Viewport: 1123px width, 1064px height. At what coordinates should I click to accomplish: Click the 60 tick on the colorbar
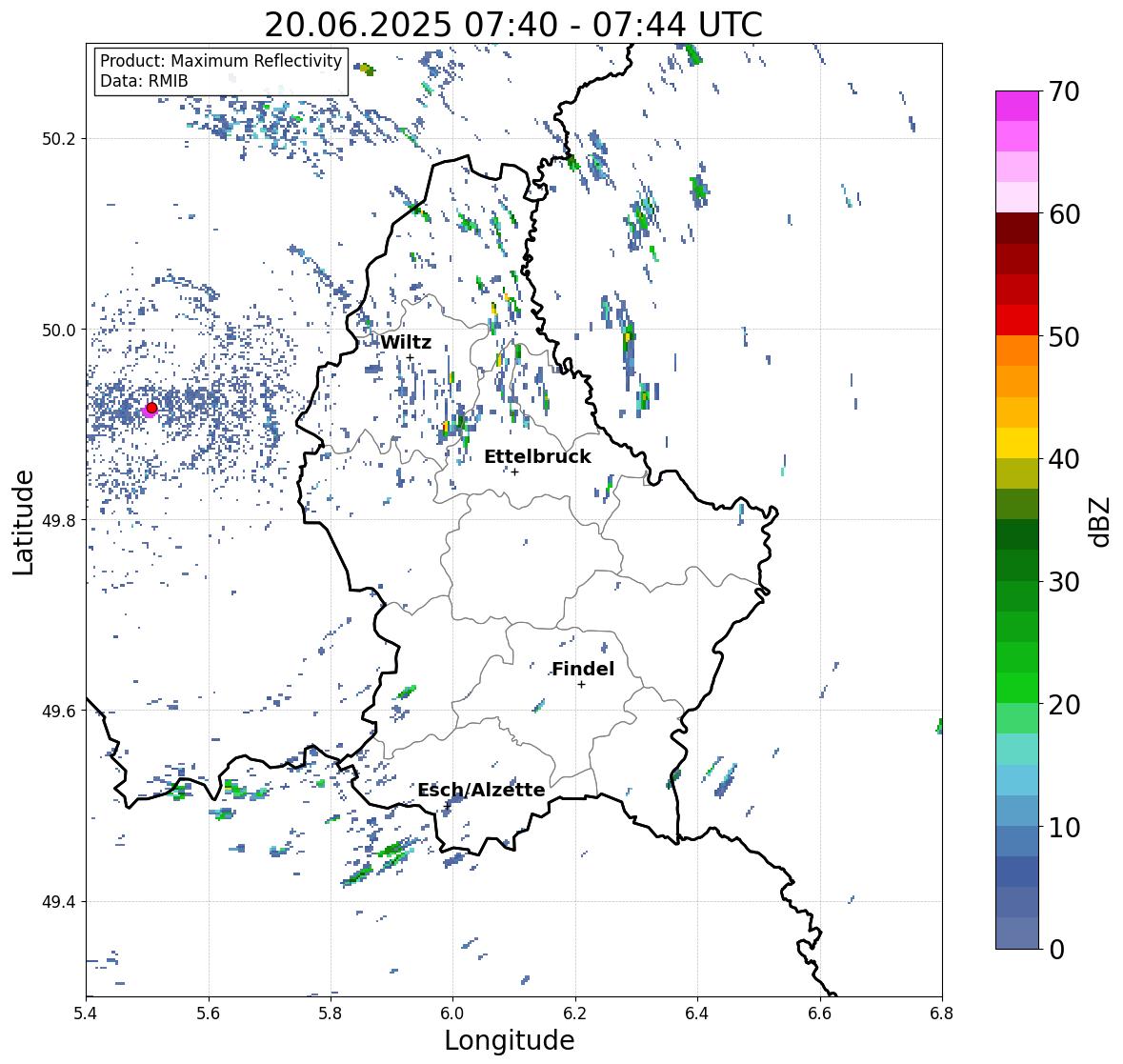(1064, 214)
